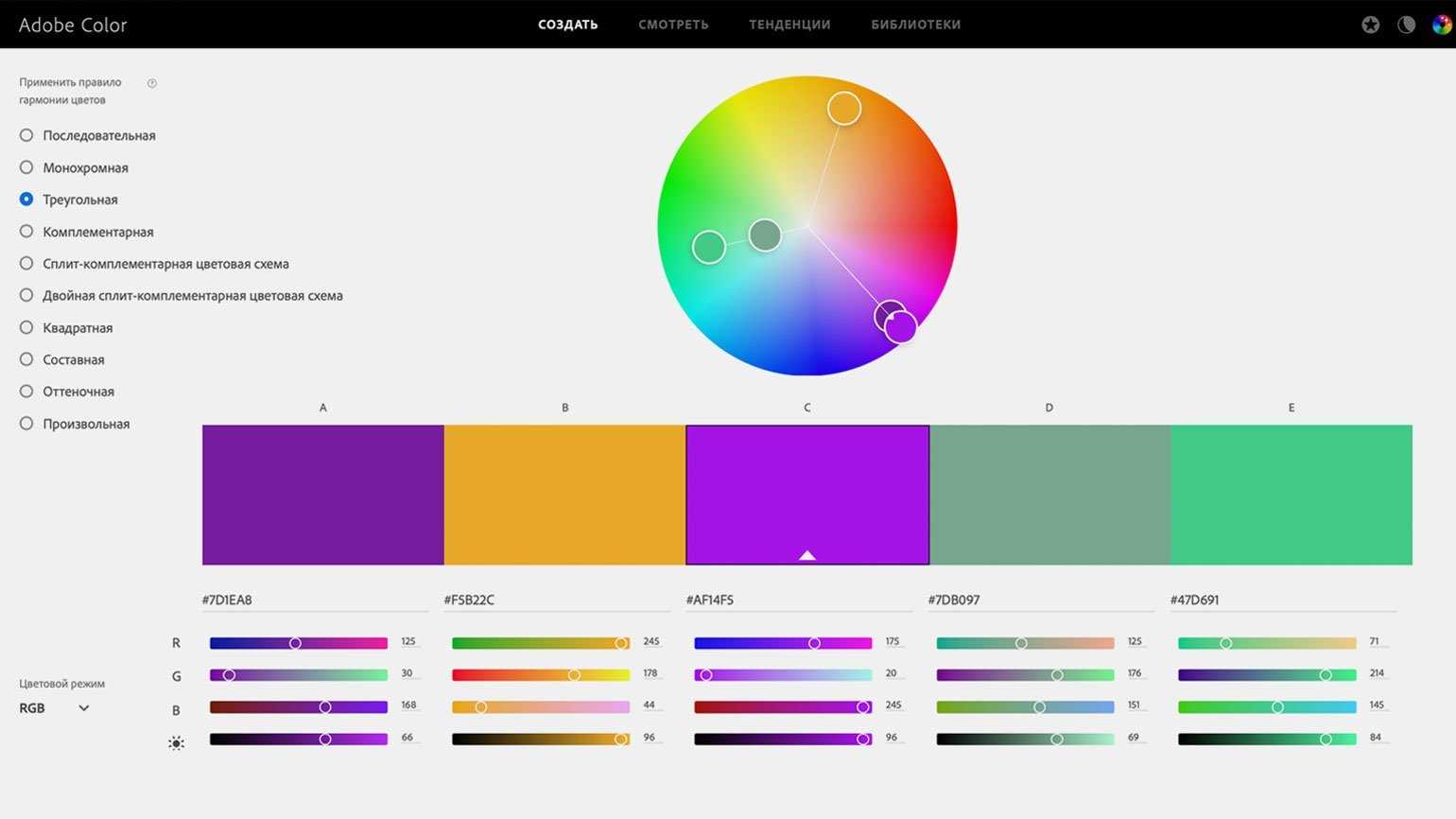Select the bright green handle on wheel

point(708,247)
